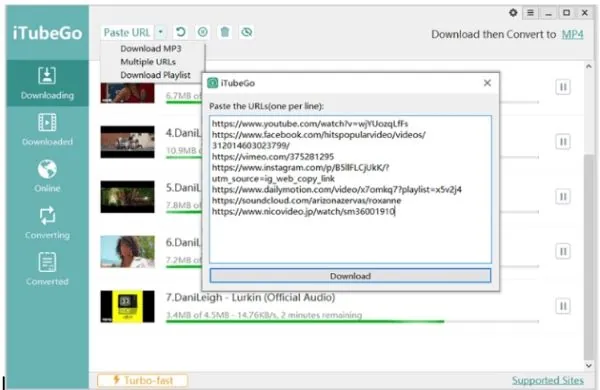
Task: Click the nicovideo.jp URL line in dialog
Action: click(x=303, y=211)
